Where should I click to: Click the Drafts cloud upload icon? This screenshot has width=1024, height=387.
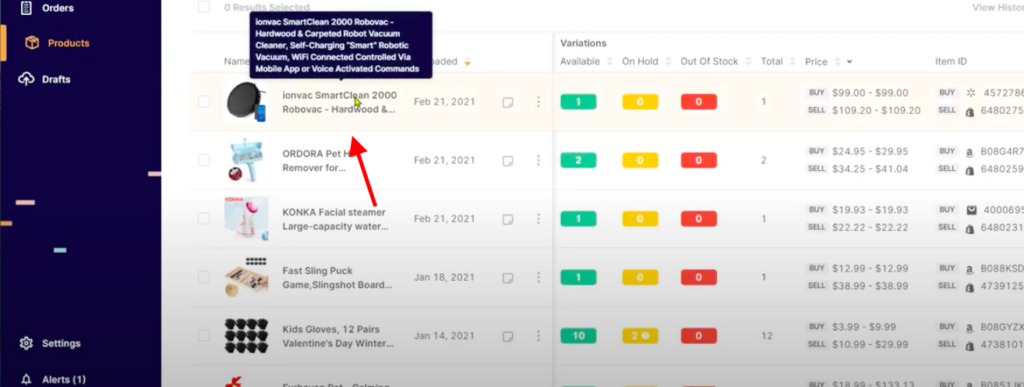pyautogui.click(x=26, y=79)
